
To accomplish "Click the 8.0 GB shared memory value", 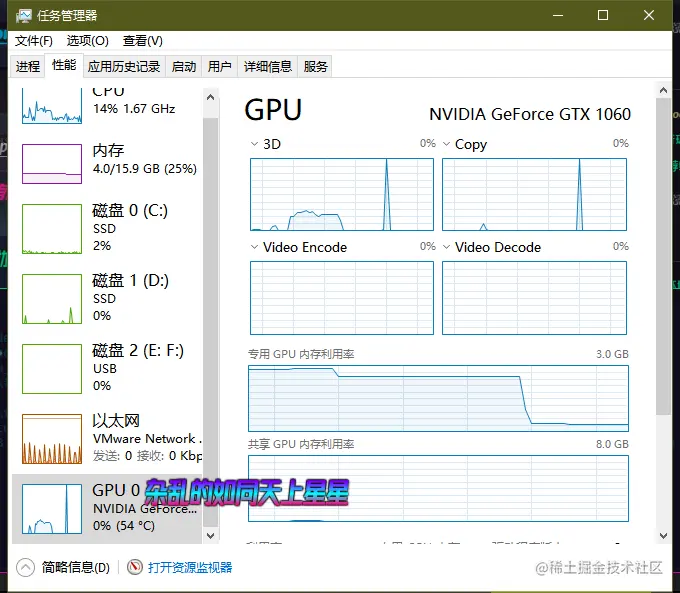I will click(612, 444).
